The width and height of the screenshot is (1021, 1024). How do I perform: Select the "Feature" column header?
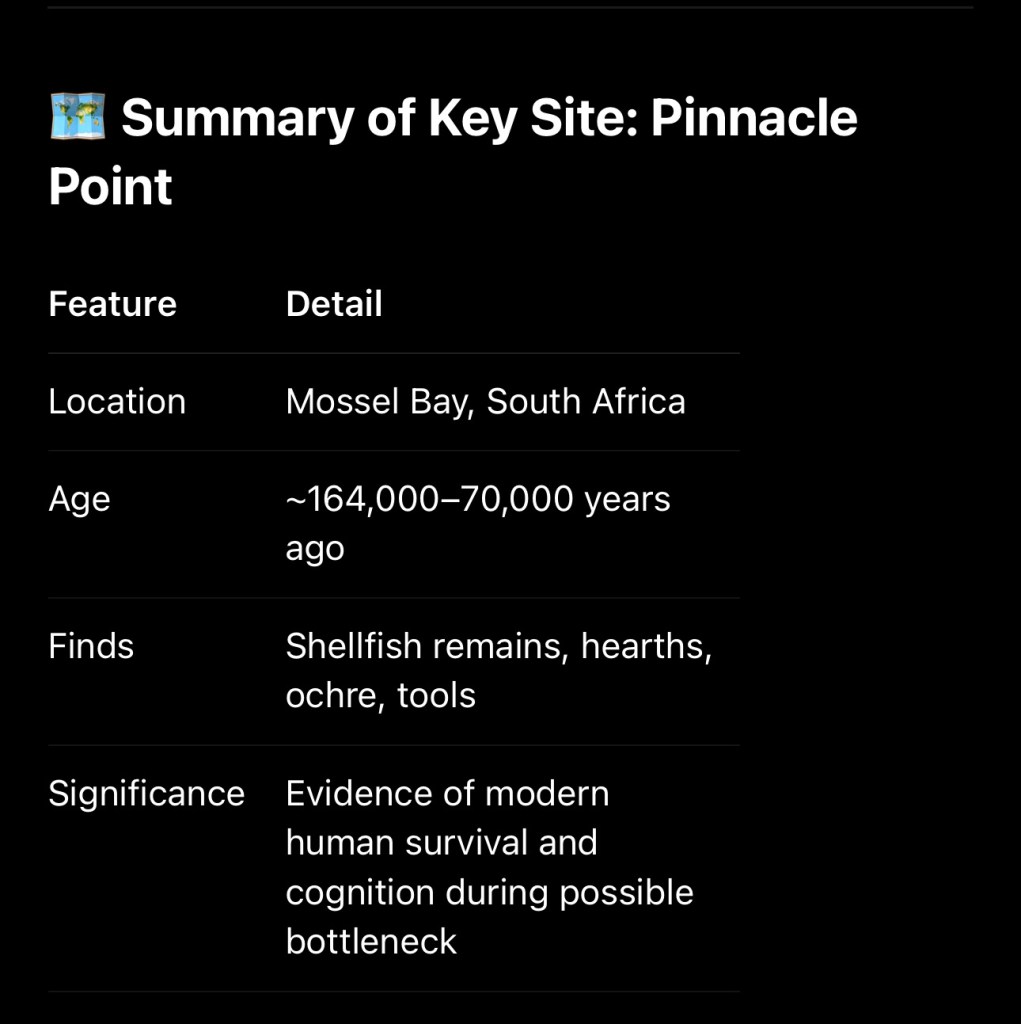tap(112, 304)
